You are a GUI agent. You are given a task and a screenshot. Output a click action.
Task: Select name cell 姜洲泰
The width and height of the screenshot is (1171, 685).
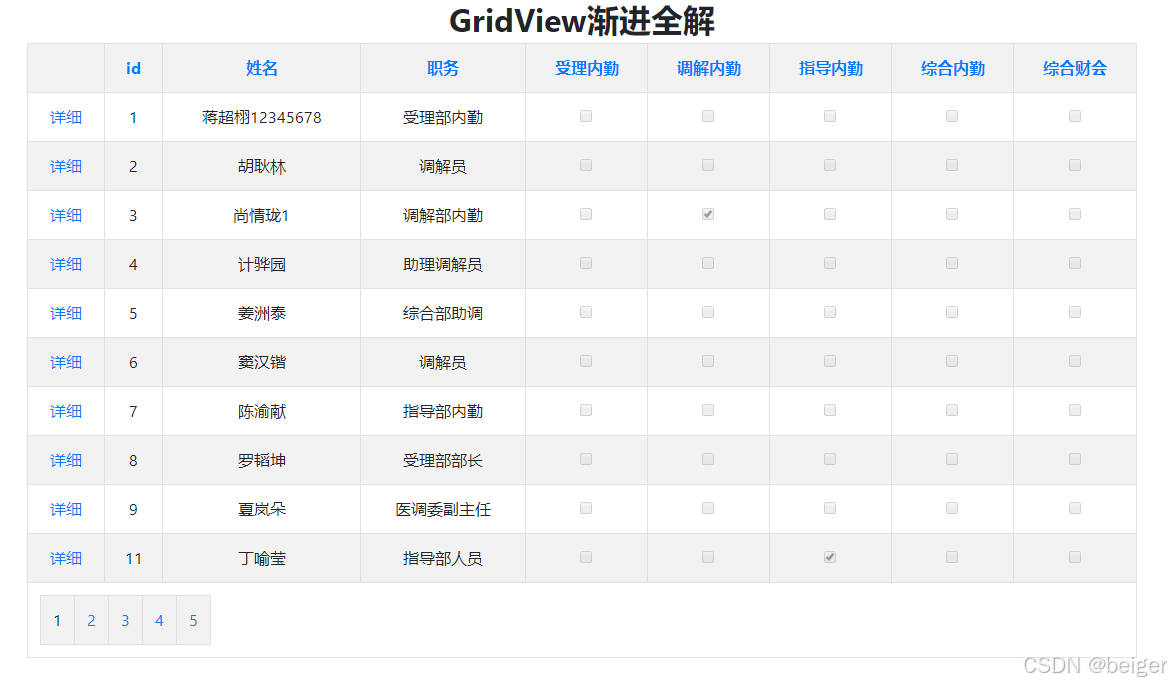coord(261,313)
